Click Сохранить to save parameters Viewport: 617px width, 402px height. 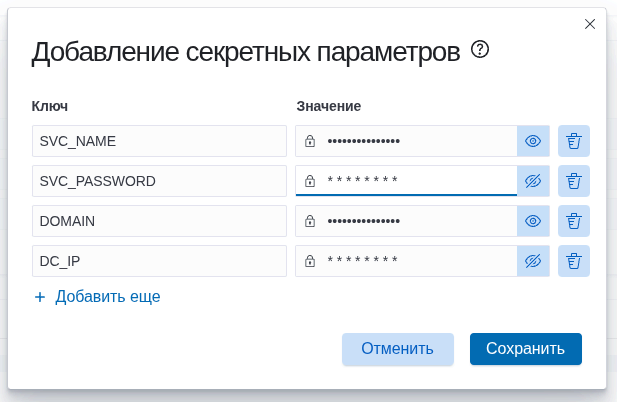[x=525, y=349]
